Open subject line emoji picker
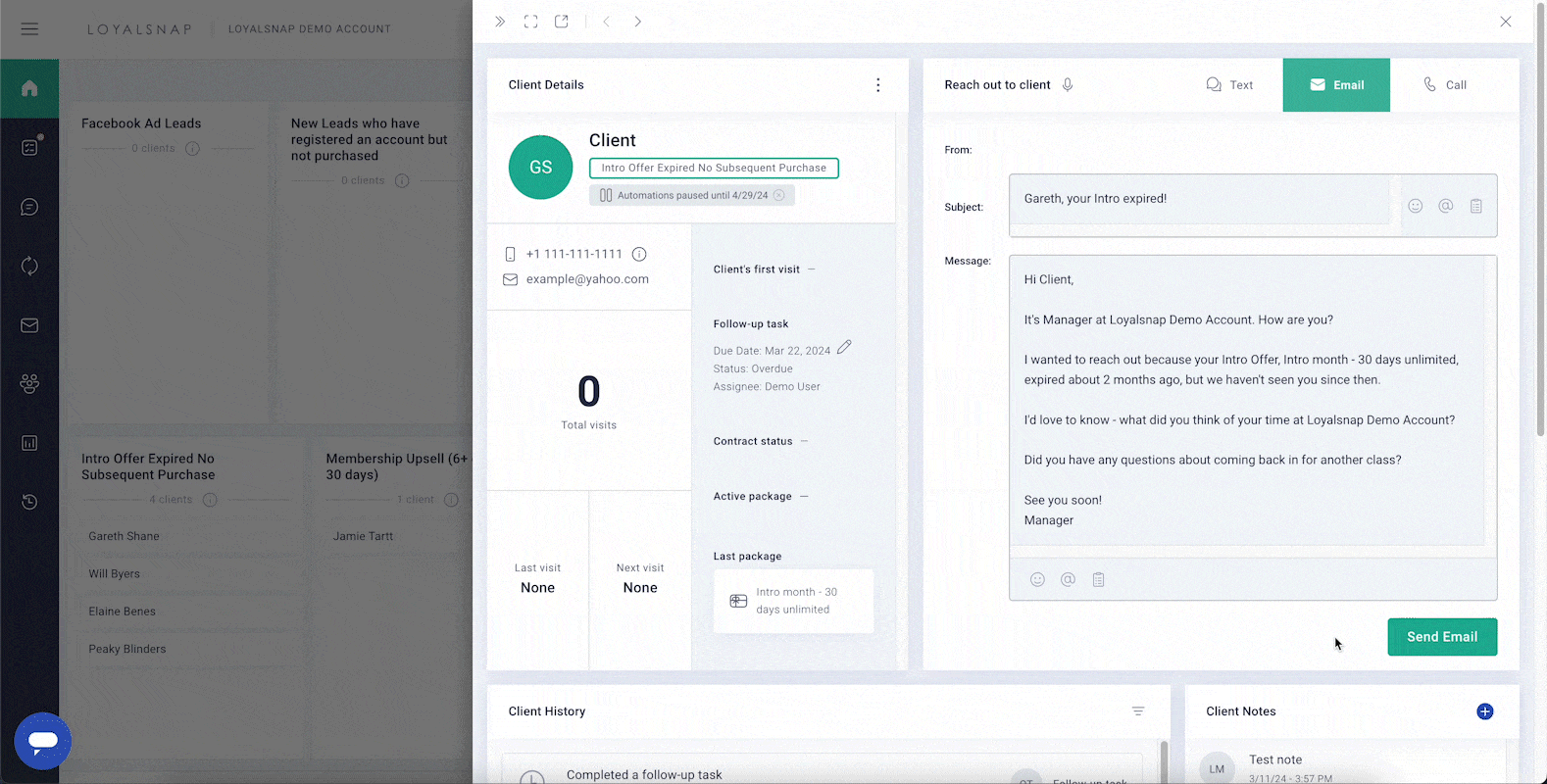This screenshot has width=1547, height=784. tap(1415, 206)
